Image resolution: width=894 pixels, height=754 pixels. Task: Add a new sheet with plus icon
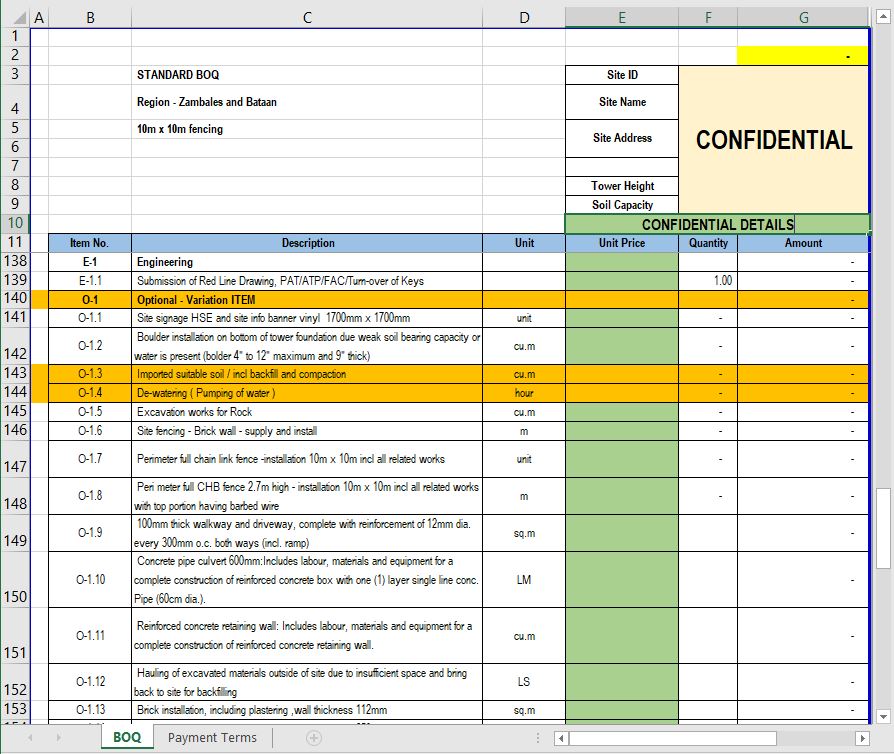coord(314,738)
